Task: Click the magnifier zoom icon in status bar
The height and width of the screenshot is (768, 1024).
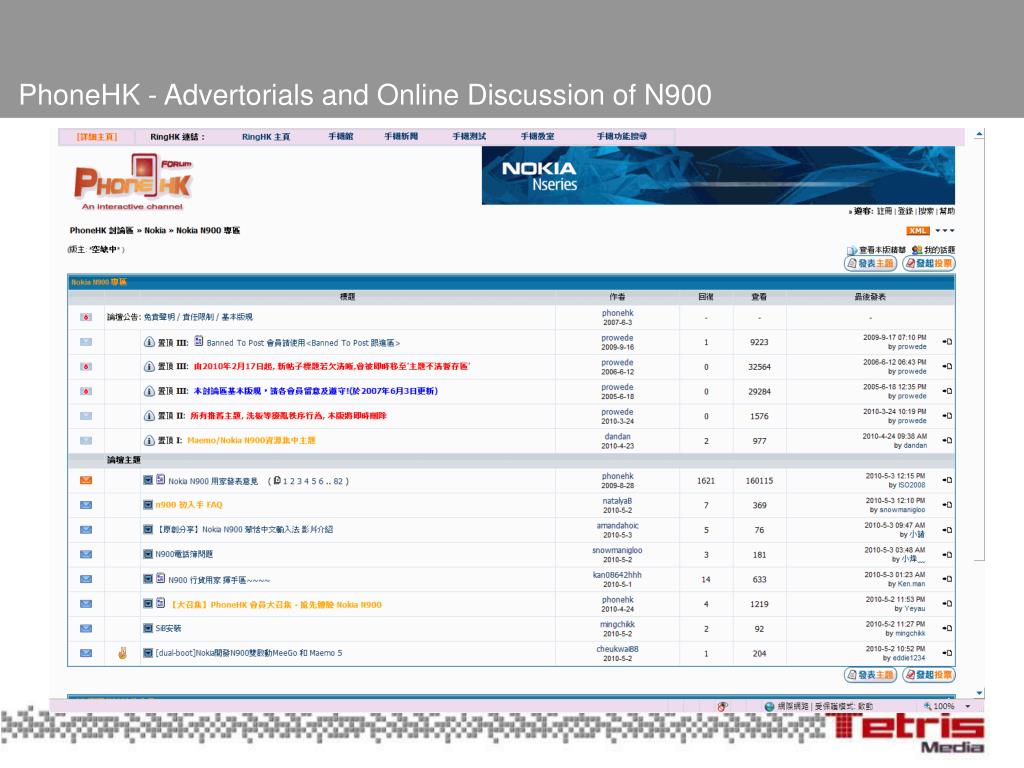Action: coord(927,706)
